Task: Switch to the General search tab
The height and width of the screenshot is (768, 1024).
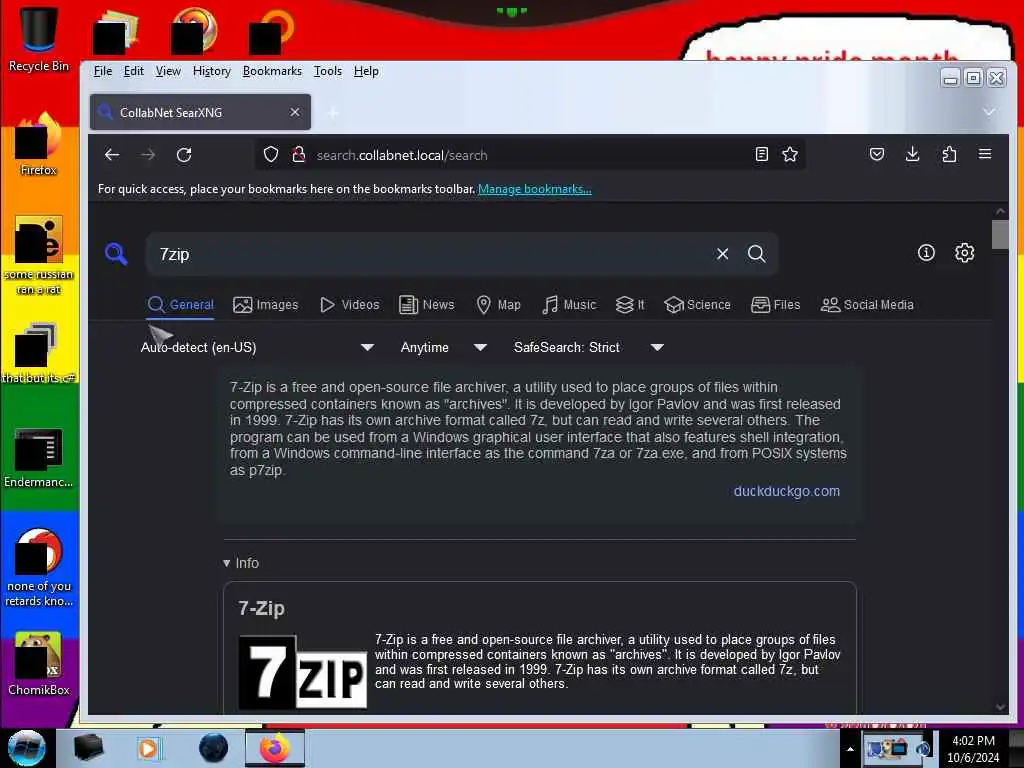Action: tap(180, 305)
